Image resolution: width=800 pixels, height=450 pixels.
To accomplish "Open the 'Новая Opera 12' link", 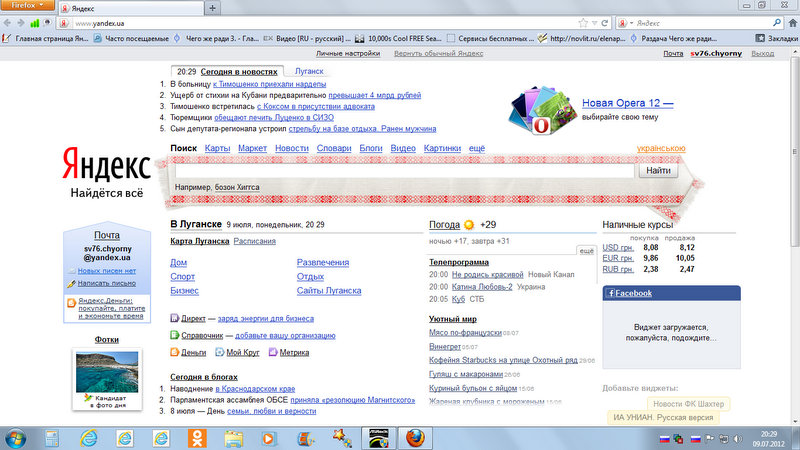I will tap(628, 103).
